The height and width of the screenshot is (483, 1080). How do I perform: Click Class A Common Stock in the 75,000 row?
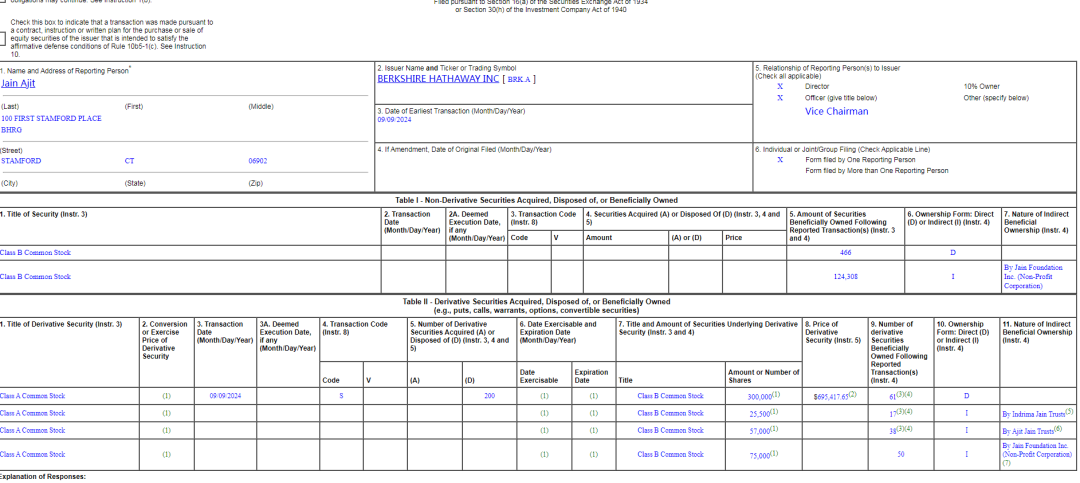click(32, 455)
